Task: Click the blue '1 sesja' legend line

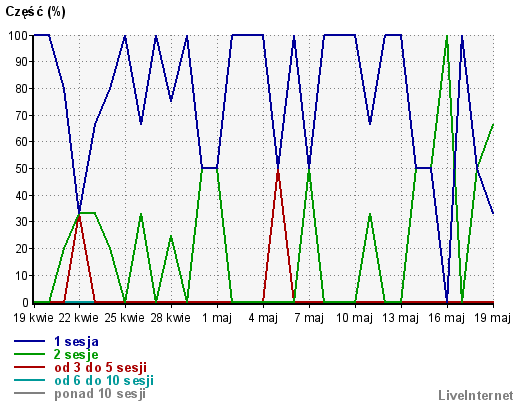Action: (x=29, y=341)
